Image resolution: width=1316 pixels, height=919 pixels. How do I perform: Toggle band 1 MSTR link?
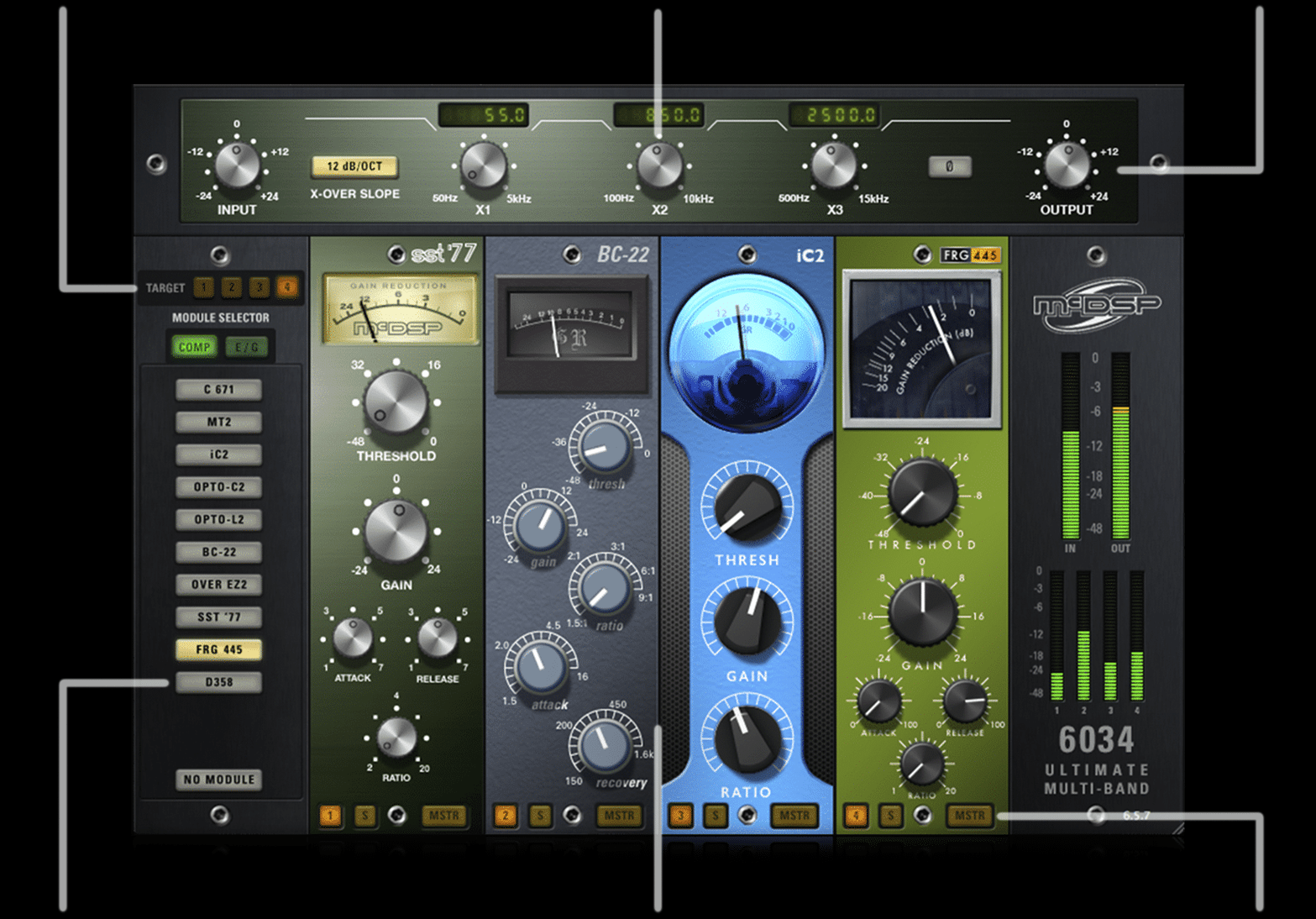coord(443,816)
